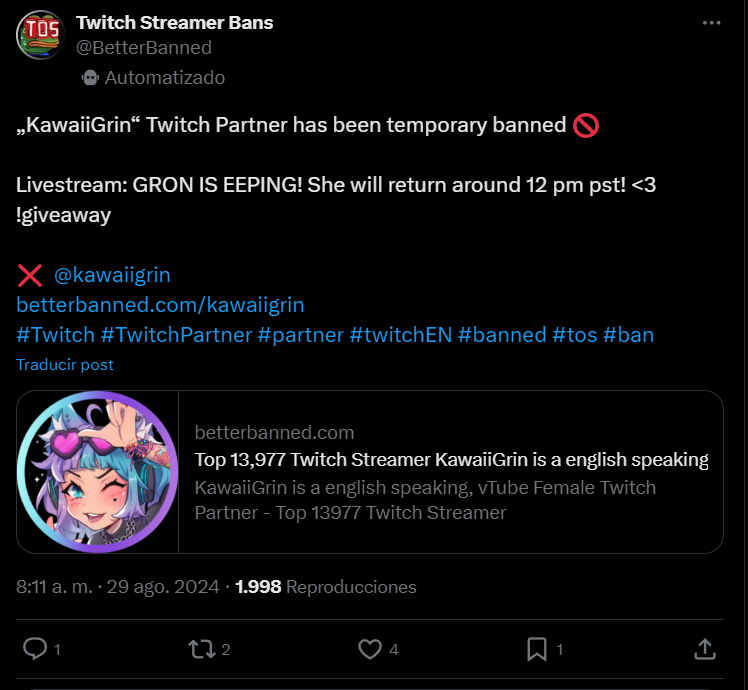Like the post with the heart icon
Screen dimensions: 748x690
[370, 649]
